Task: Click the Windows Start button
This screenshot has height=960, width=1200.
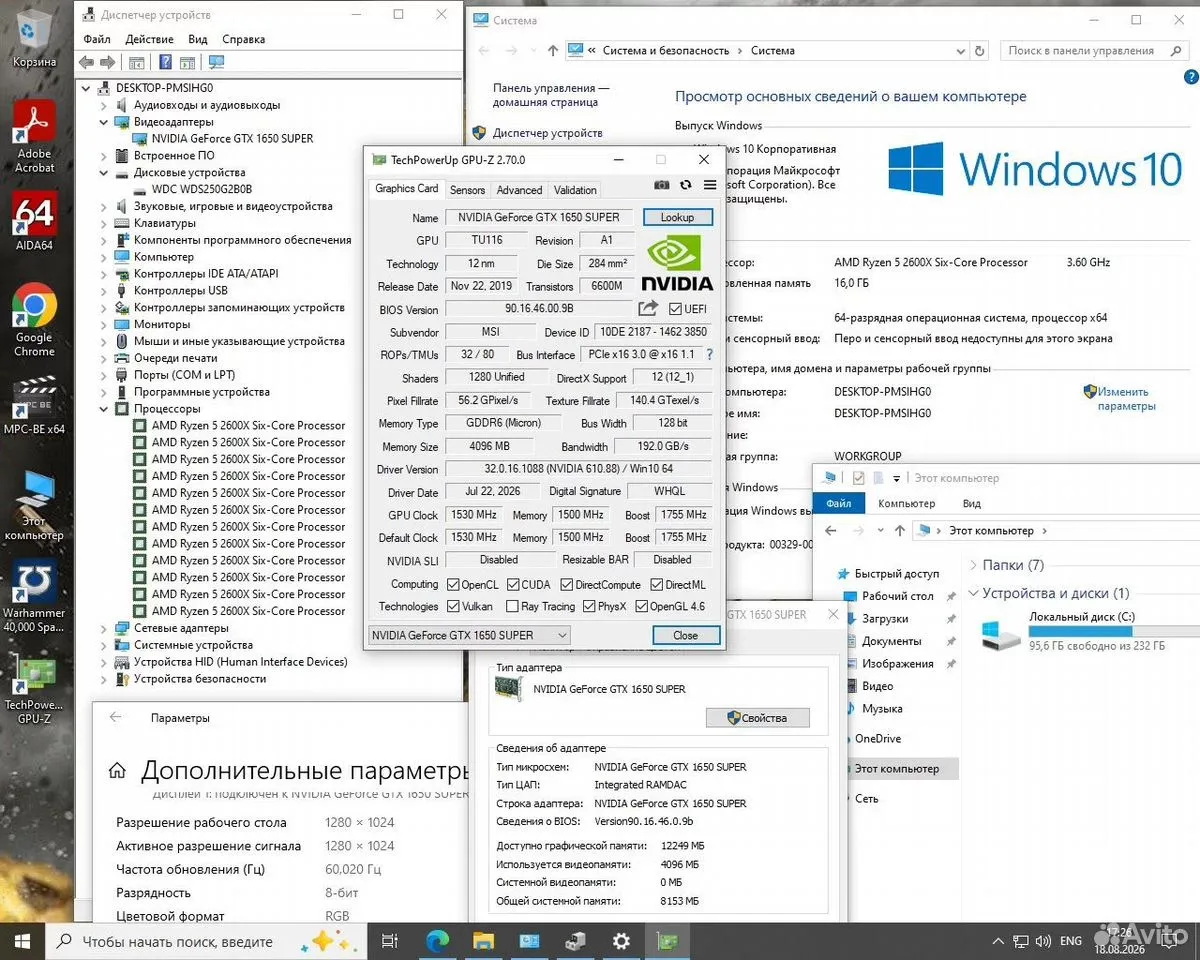Action: (x=22, y=941)
